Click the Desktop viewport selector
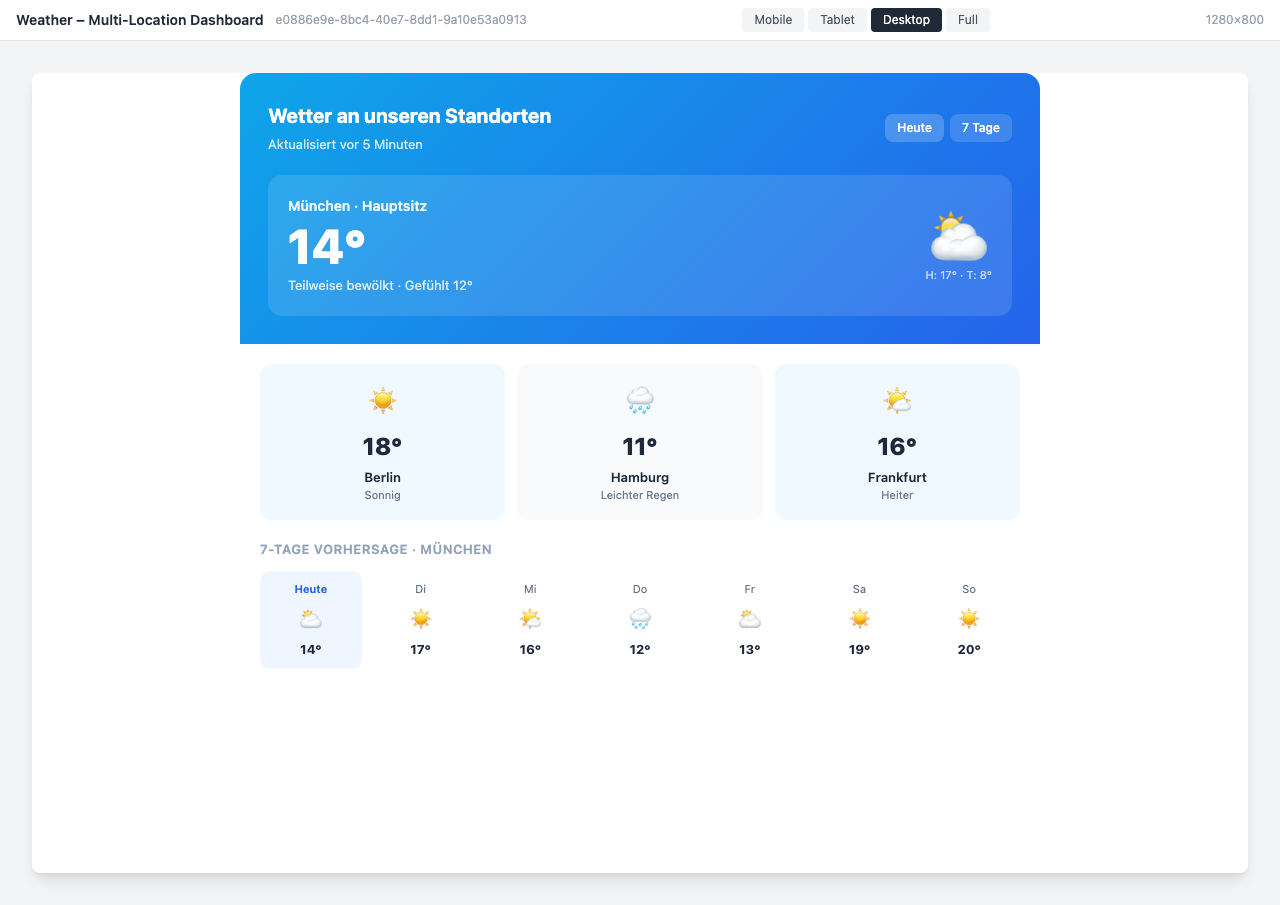 [906, 19]
